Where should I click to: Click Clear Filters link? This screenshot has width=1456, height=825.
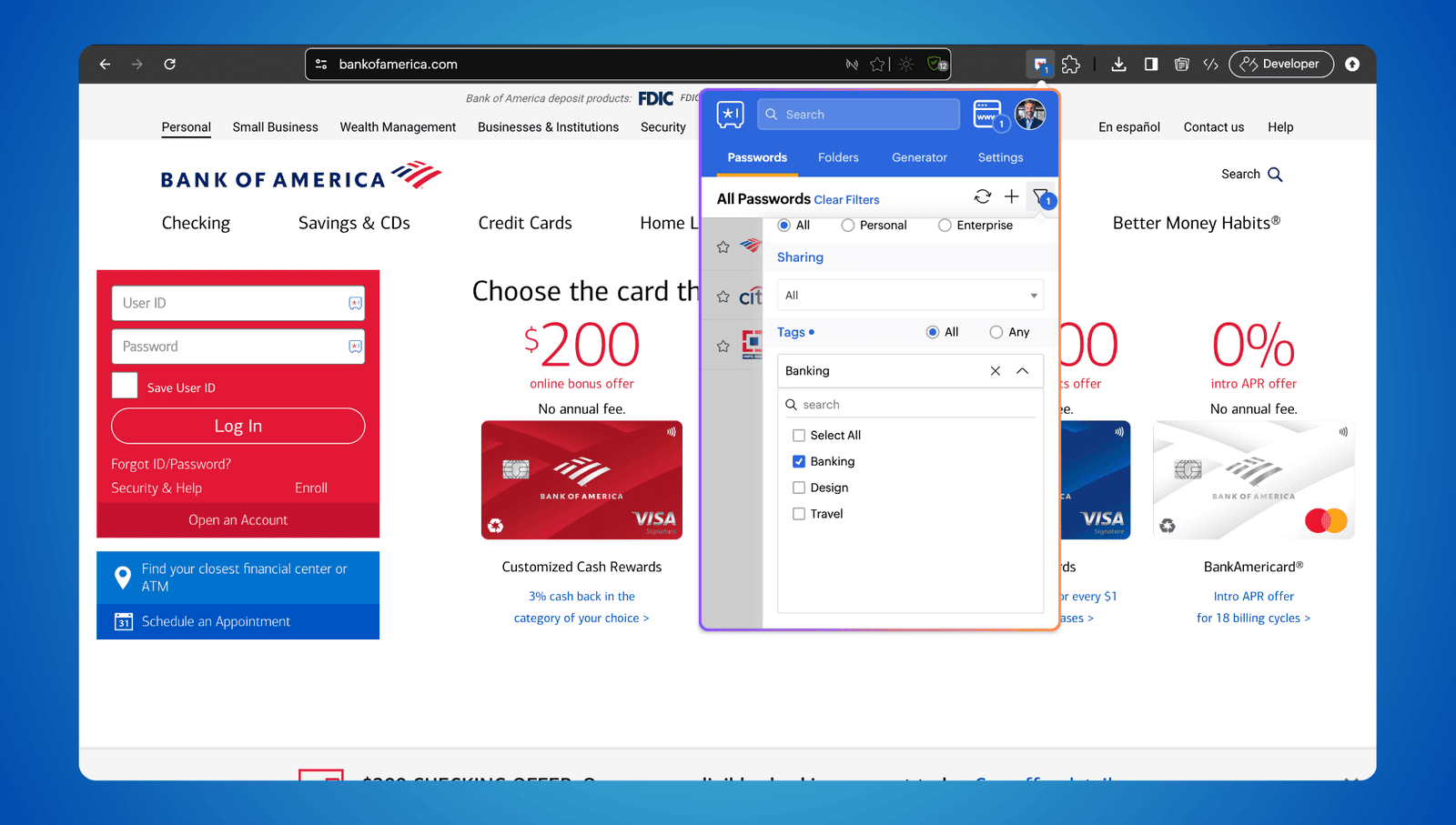pos(846,200)
